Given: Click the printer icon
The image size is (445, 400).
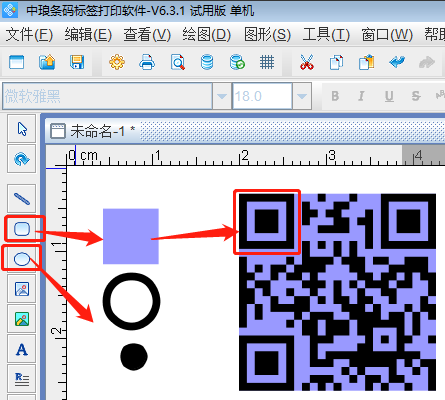Looking at the screenshot, I should click(x=147, y=62).
